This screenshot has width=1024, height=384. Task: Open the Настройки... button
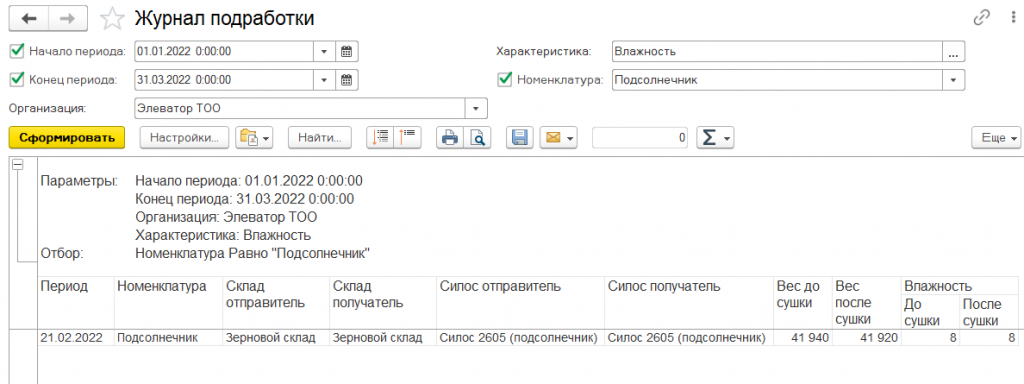tap(184, 138)
